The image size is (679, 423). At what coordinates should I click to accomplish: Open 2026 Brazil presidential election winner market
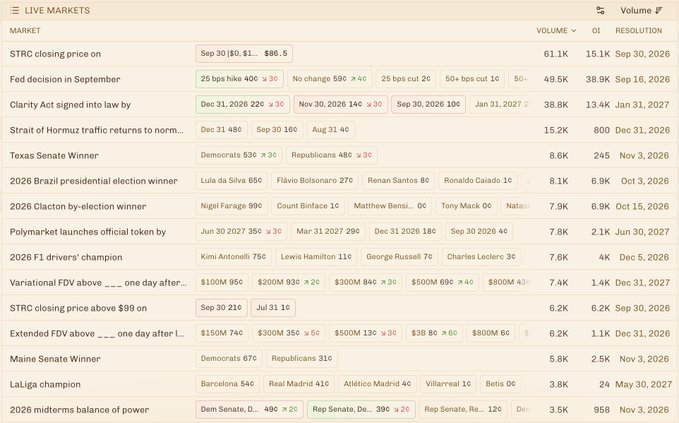point(94,181)
